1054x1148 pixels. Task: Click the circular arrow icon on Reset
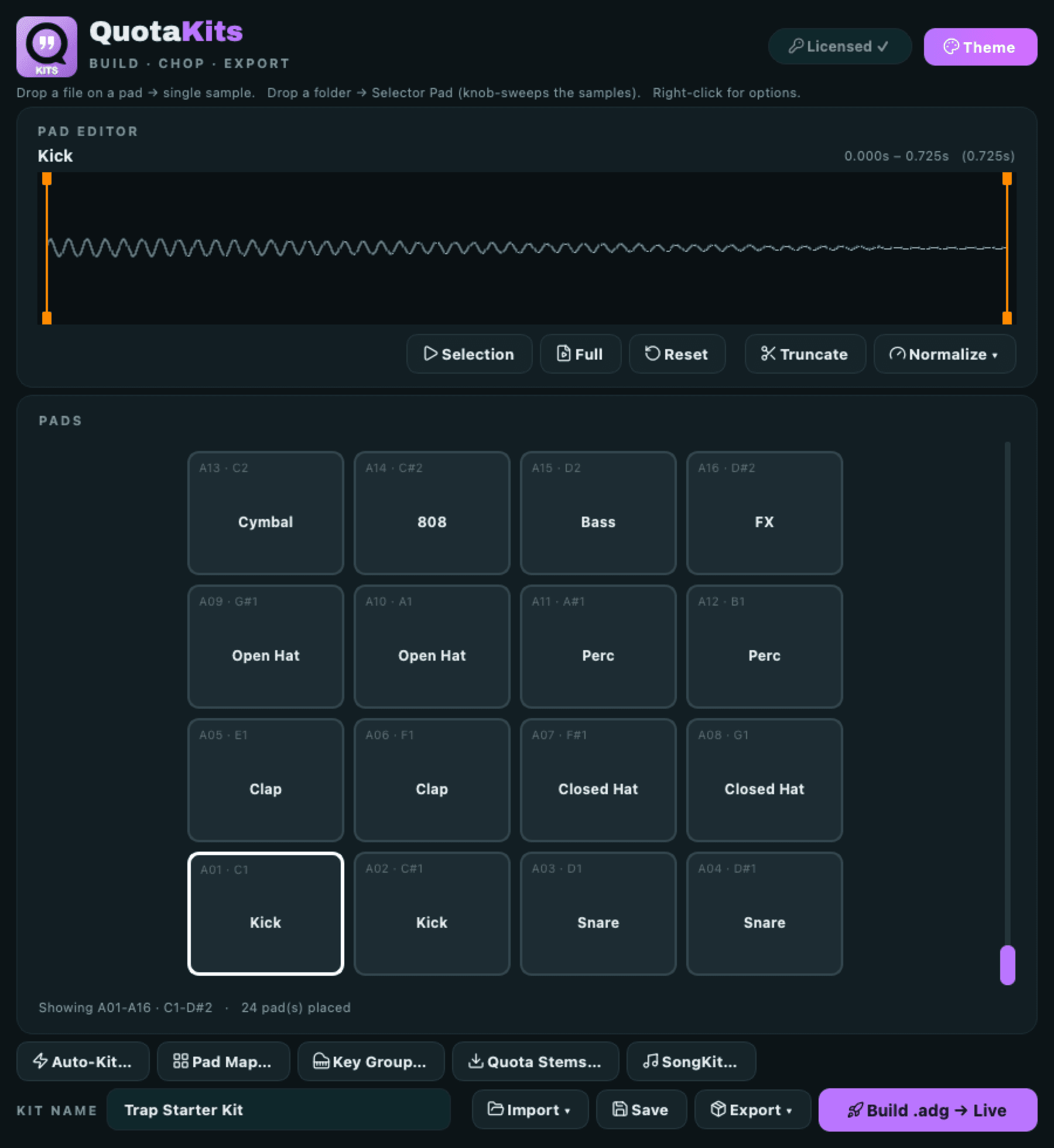[x=652, y=354]
